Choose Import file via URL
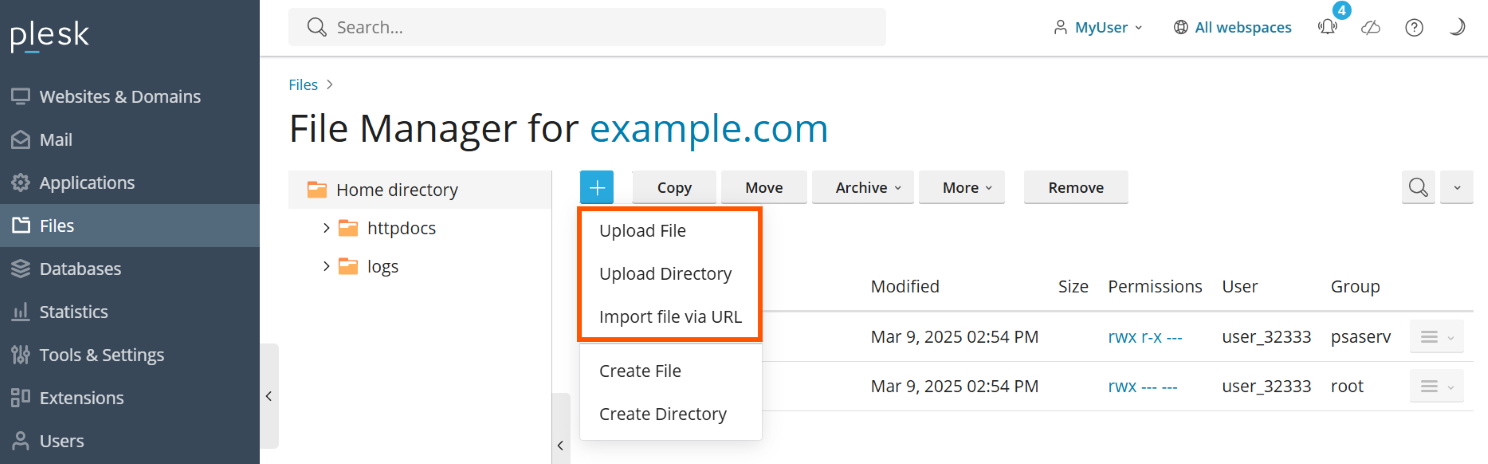The height and width of the screenshot is (464, 1488). 670,317
